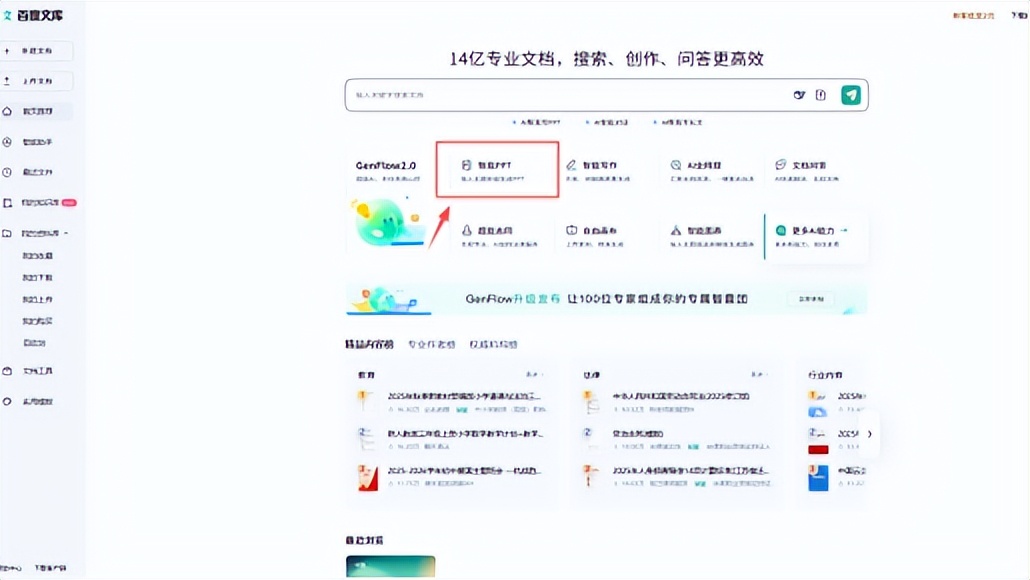This screenshot has height=580, width=1030.
Task: Click the circle icon at the sidebar bottom
Action: coord(7,401)
